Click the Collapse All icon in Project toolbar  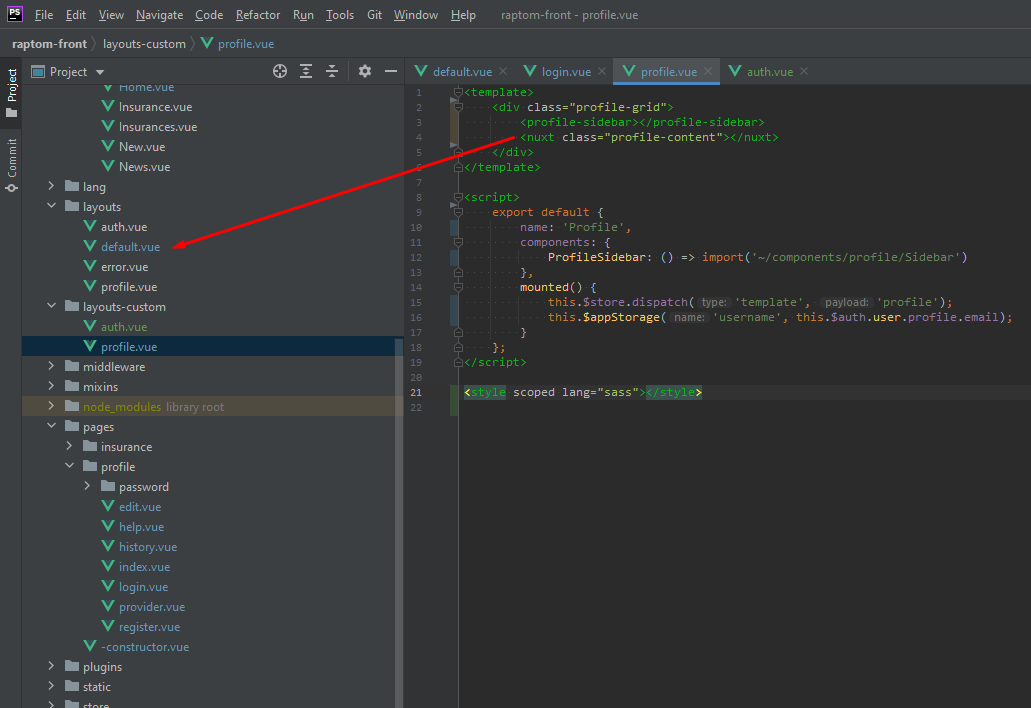332,72
